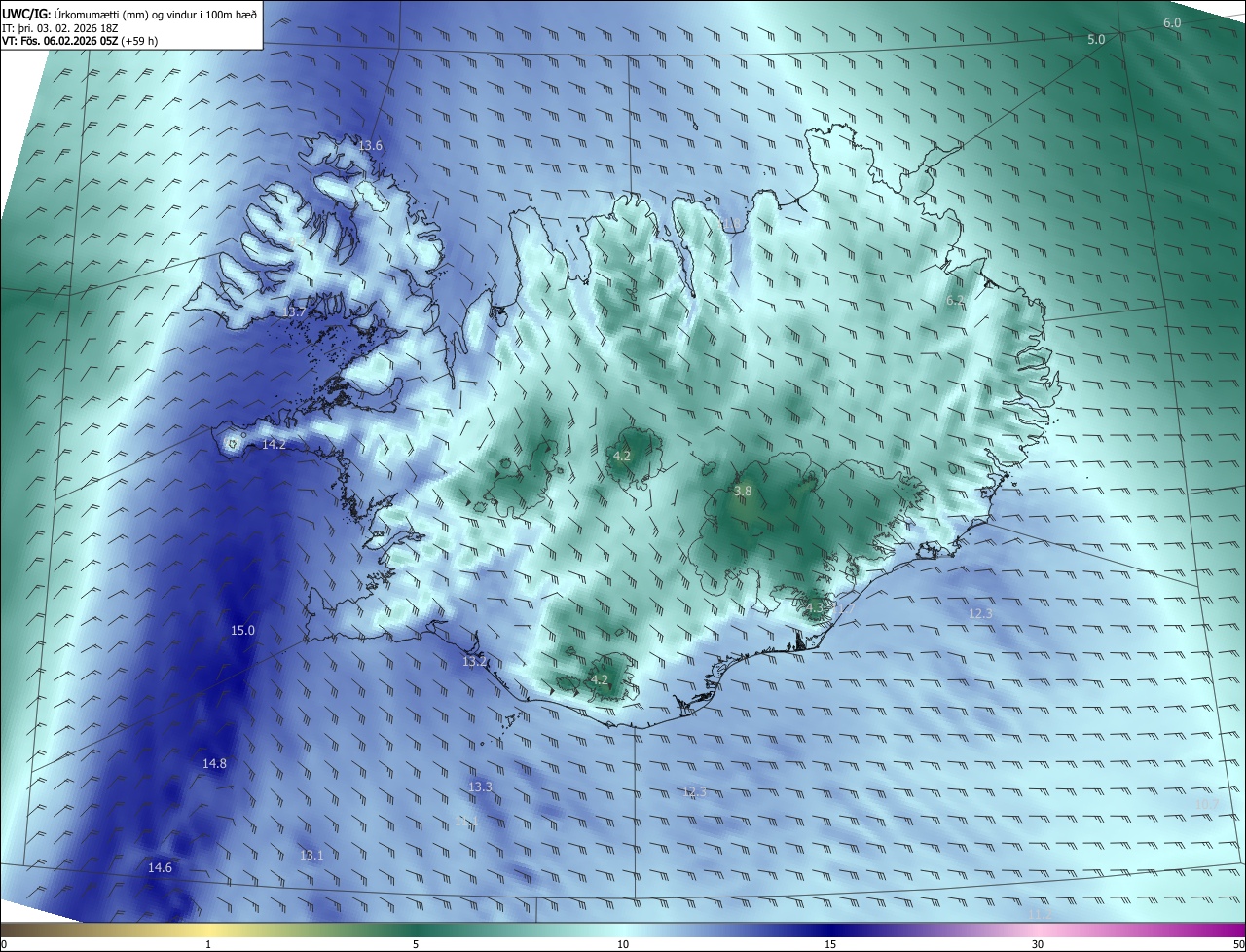Click the 12.3 value off the southeast coast
Viewport: 1246px width, 952px height.
[980, 614]
